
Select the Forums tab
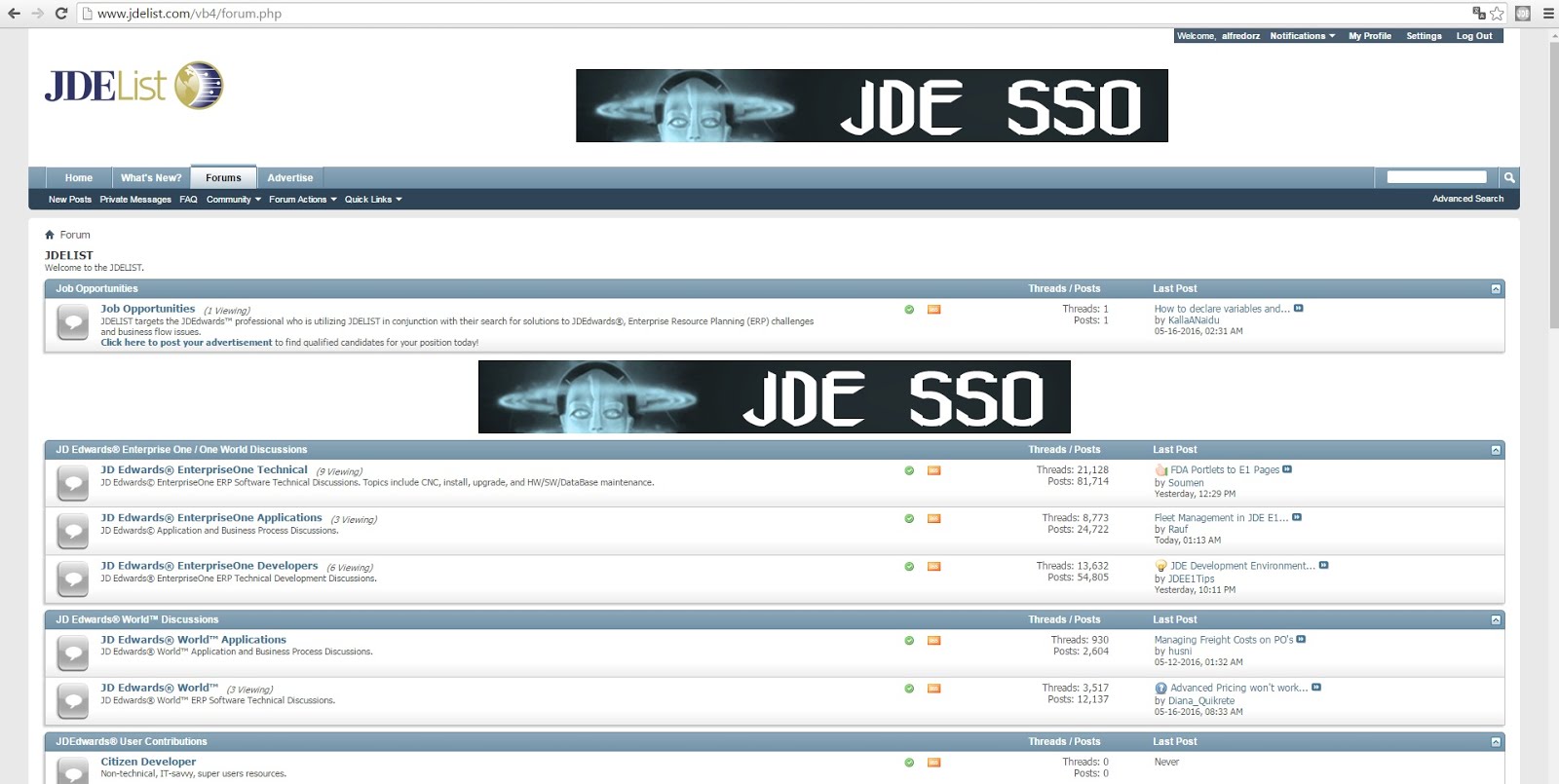(x=223, y=177)
